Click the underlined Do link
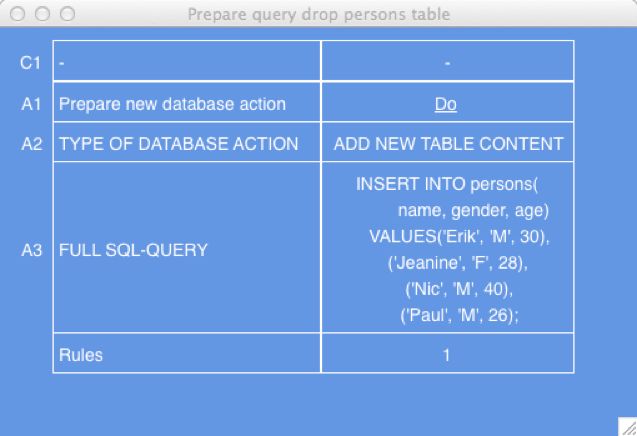The width and height of the screenshot is (637, 436). [x=446, y=104]
